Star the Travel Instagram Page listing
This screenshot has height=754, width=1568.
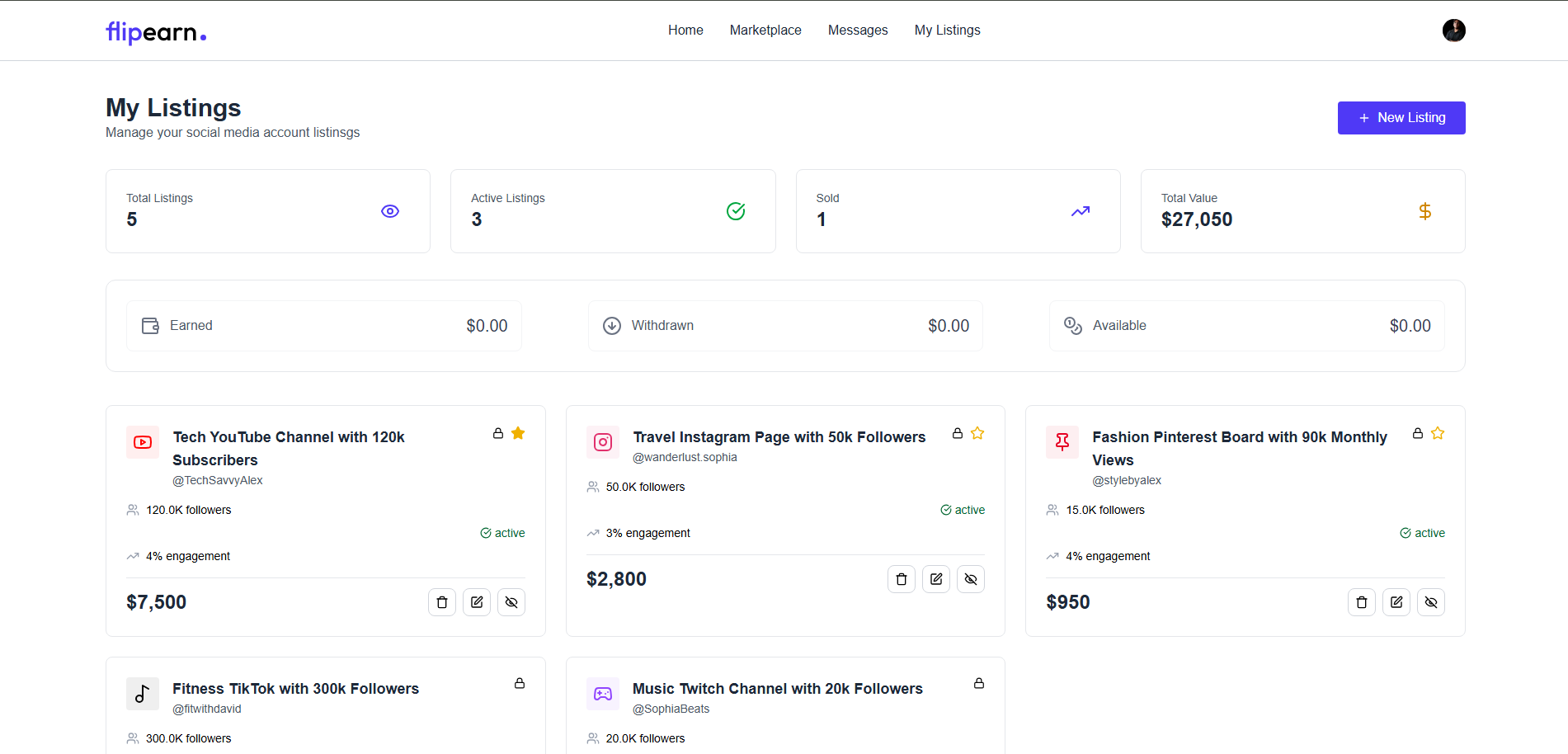tap(977, 433)
